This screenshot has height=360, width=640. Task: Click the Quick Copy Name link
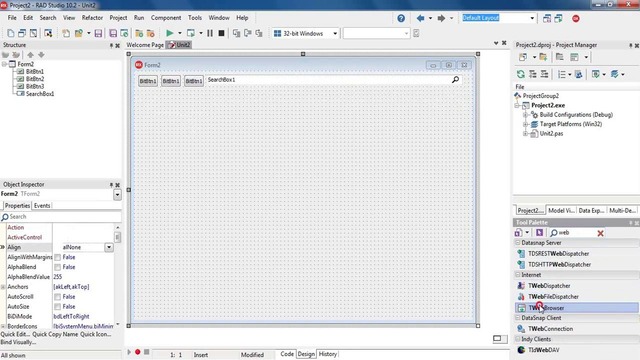[55, 334]
